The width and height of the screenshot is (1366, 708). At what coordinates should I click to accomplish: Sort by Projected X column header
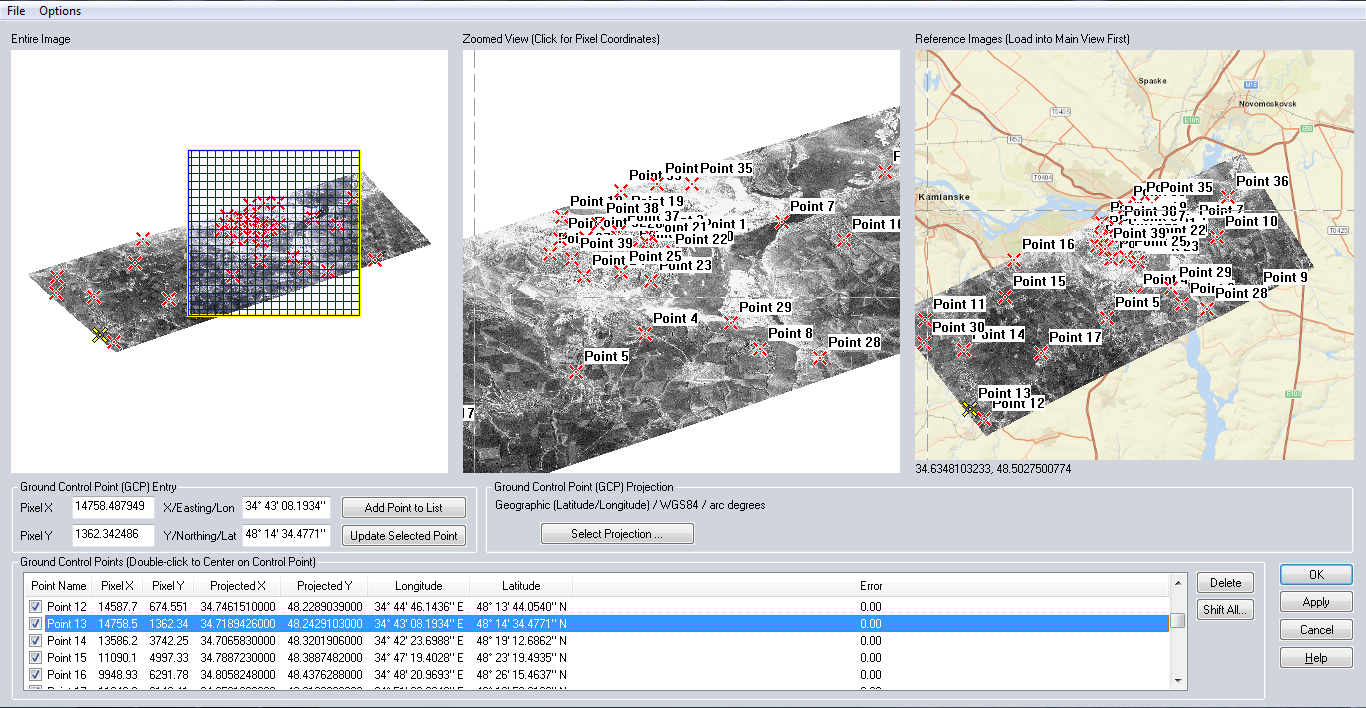pos(238,586)
